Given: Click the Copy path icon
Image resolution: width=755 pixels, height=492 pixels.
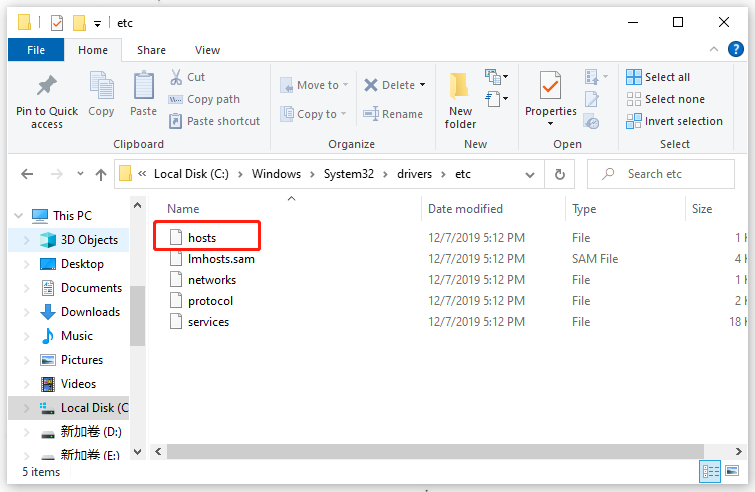Looking at the screenshot, I should click(x=175, y=99).
